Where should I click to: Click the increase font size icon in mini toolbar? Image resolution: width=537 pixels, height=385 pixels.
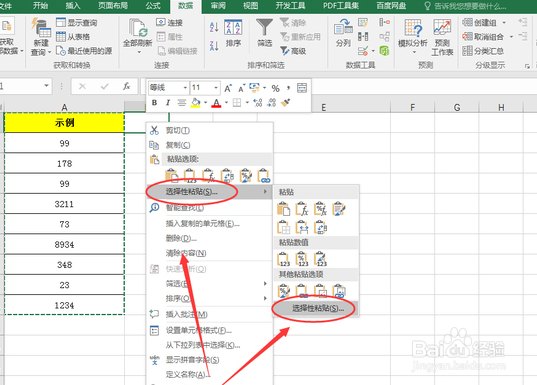228,88
